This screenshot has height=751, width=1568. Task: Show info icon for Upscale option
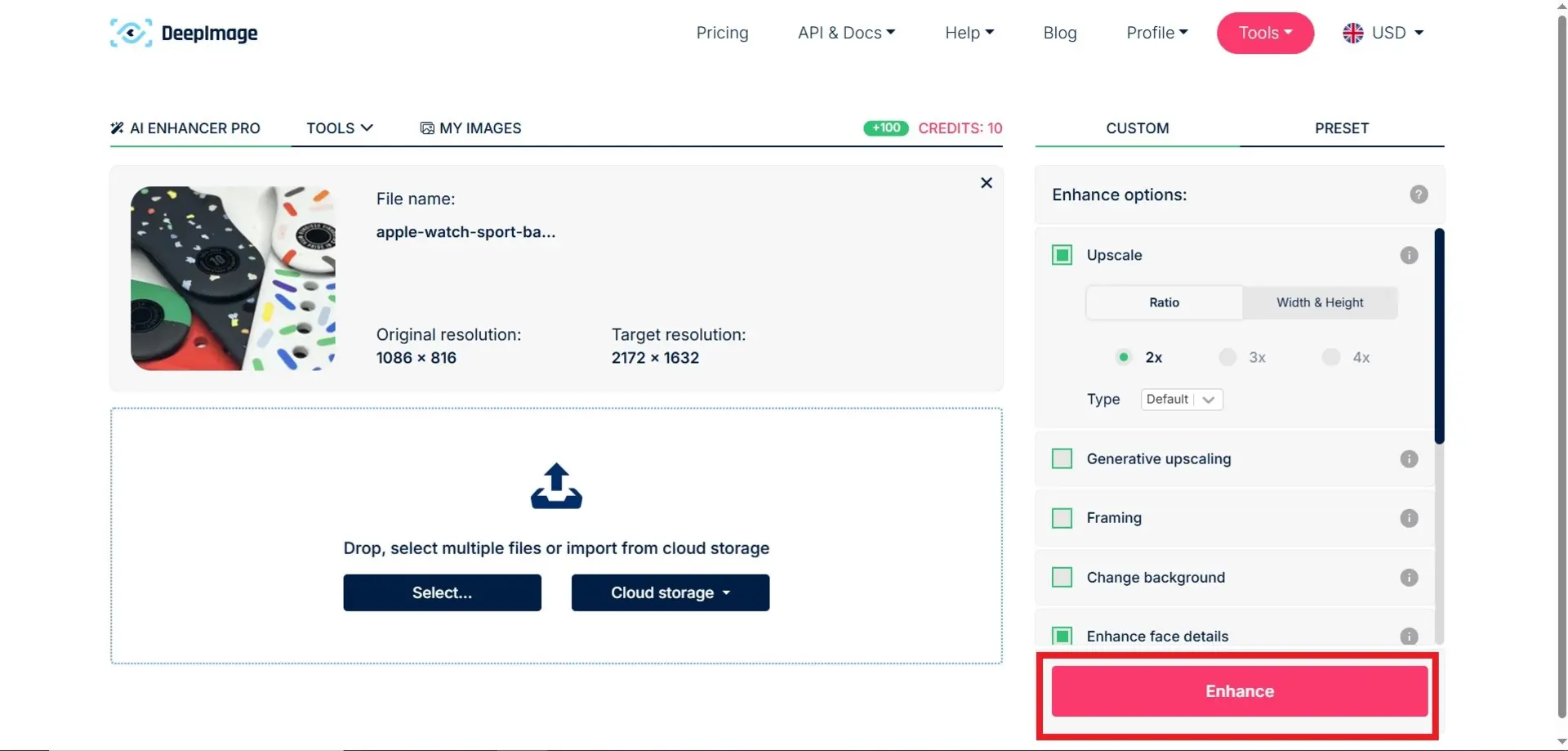point(1409,255)
